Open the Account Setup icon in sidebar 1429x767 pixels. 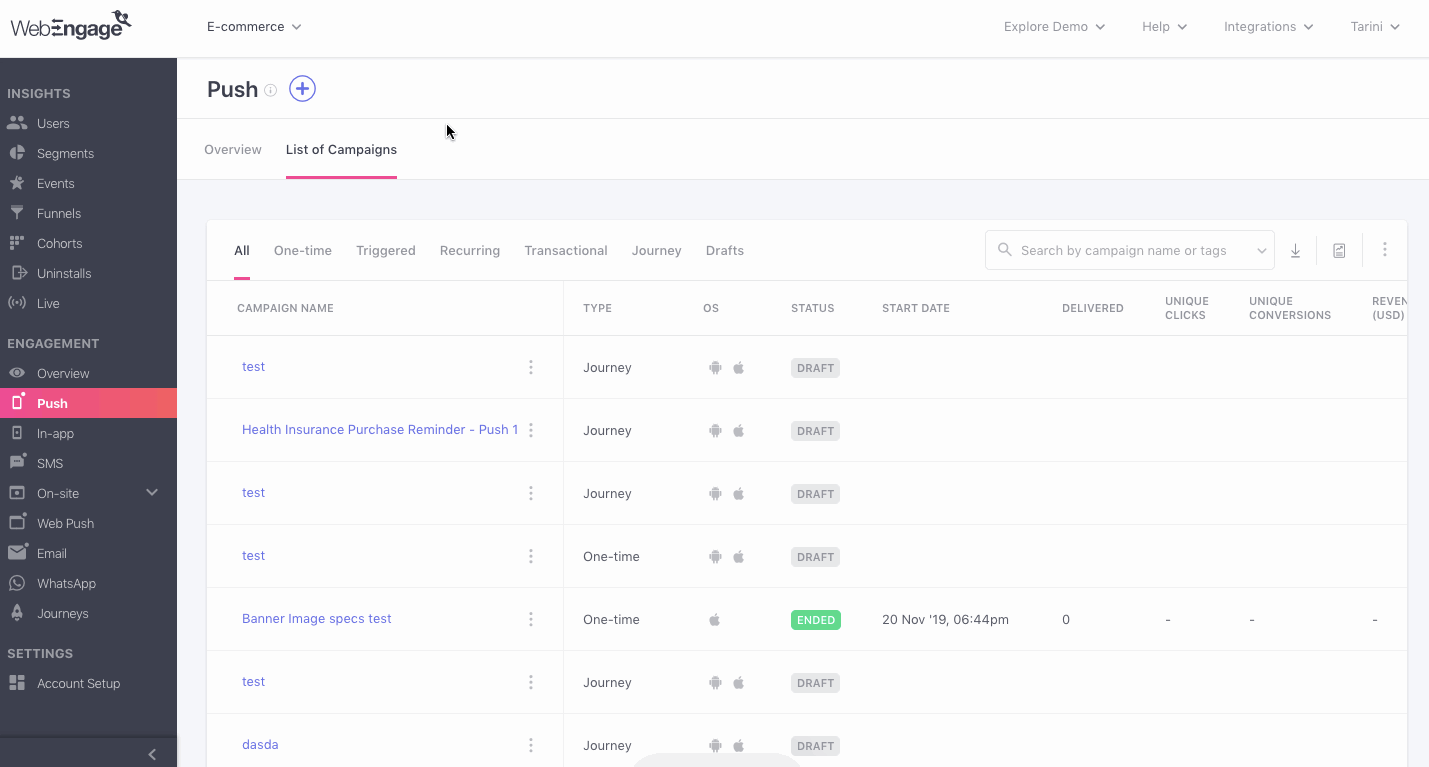click(x=17, y=683)
